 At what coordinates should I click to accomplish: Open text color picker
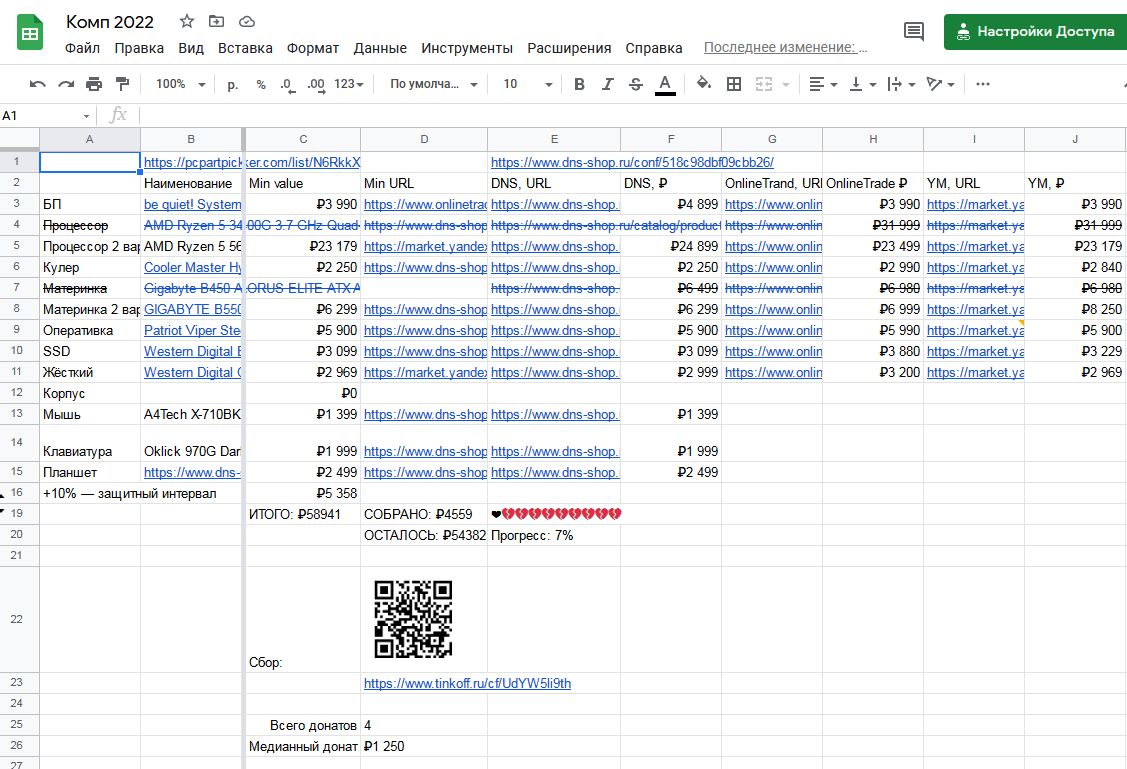click(666, 84)
